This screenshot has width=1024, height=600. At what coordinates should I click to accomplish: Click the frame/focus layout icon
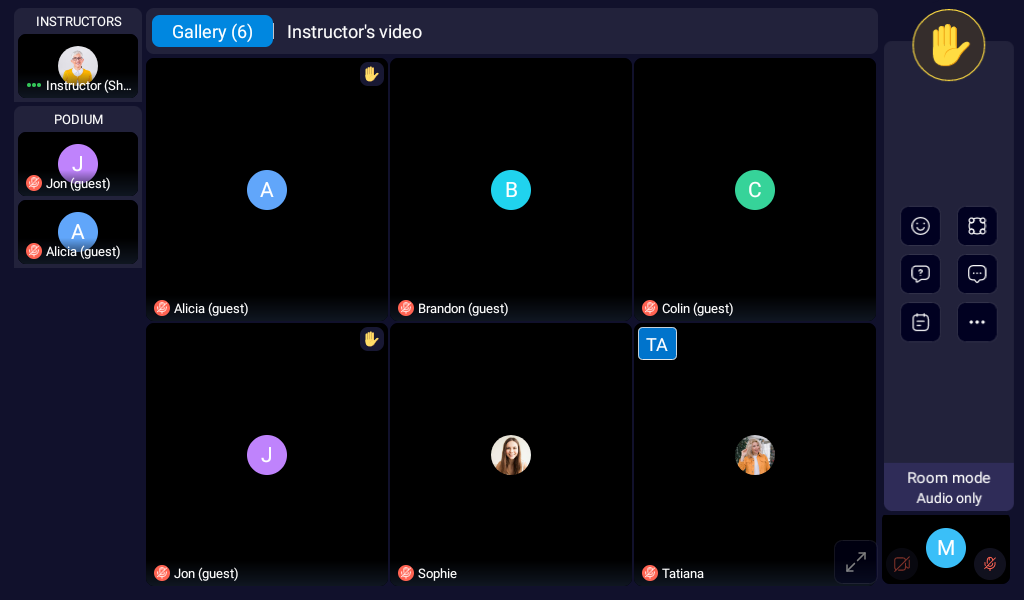point(977,226)
